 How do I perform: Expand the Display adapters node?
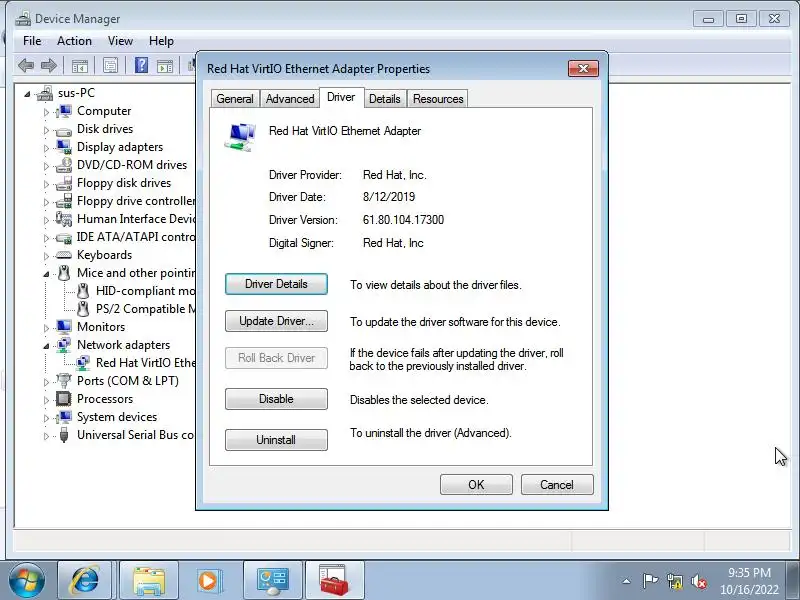46,148
